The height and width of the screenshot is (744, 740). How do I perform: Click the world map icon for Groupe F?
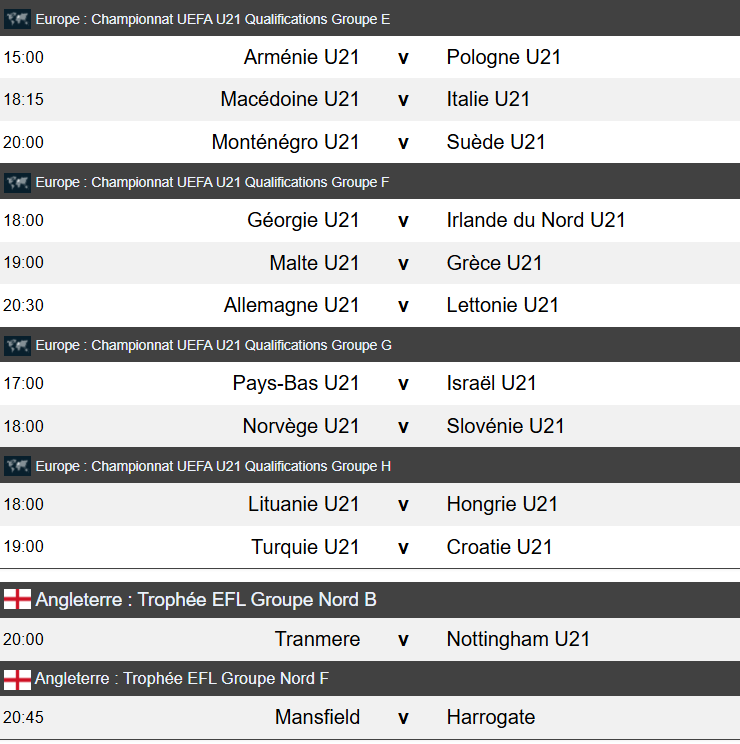(x=18, y=182)
